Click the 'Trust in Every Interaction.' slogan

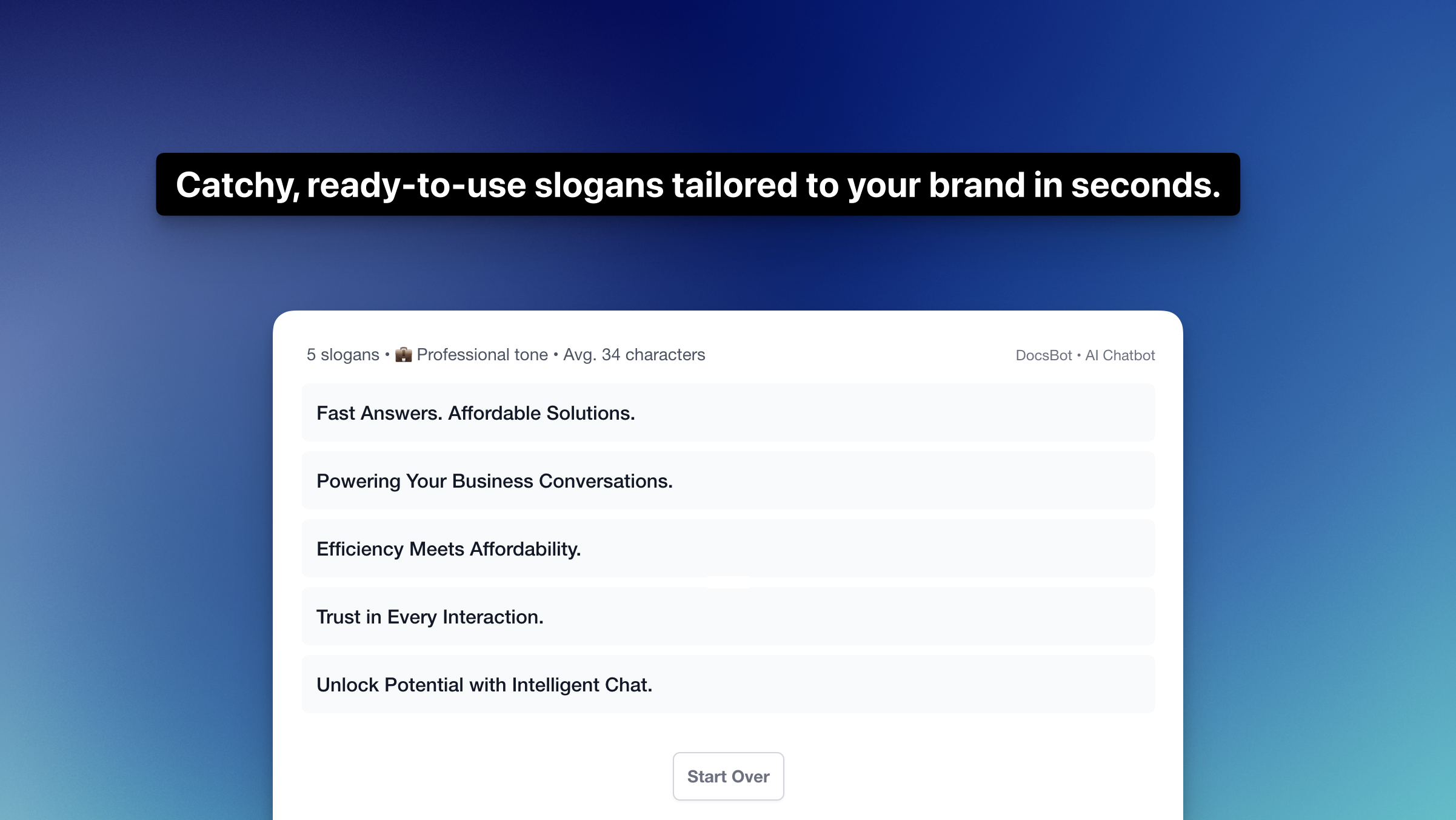click(x=728, y=616)
